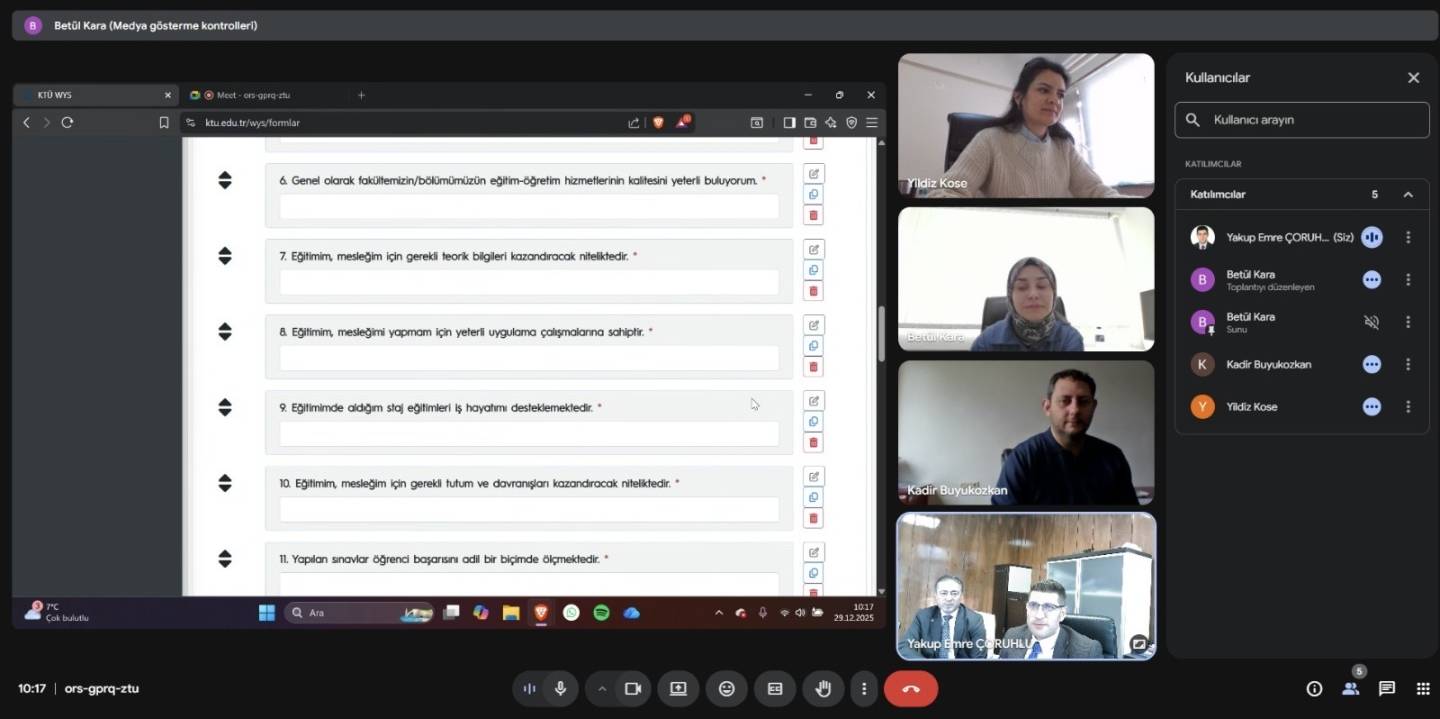
Task: Click the Kullanıcı arayın search field
Action: (1310, 120)
